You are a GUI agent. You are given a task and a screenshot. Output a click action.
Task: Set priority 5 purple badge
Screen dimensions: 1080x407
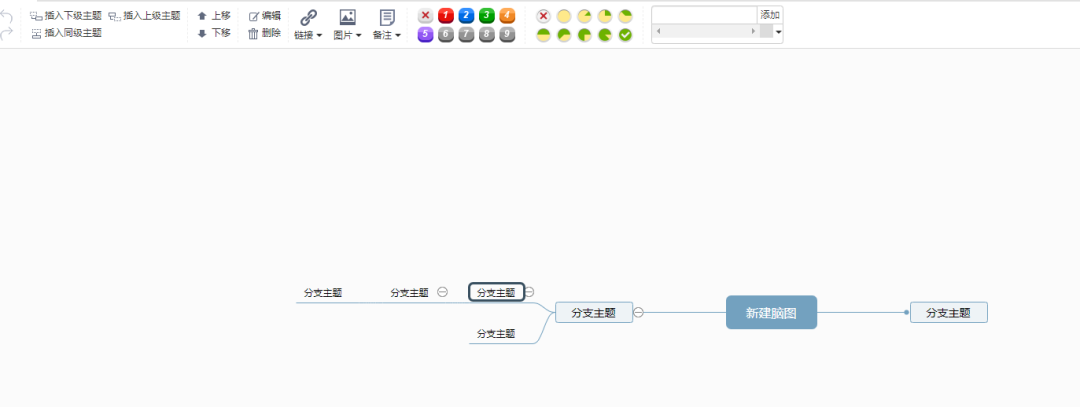tap(426, 34)
